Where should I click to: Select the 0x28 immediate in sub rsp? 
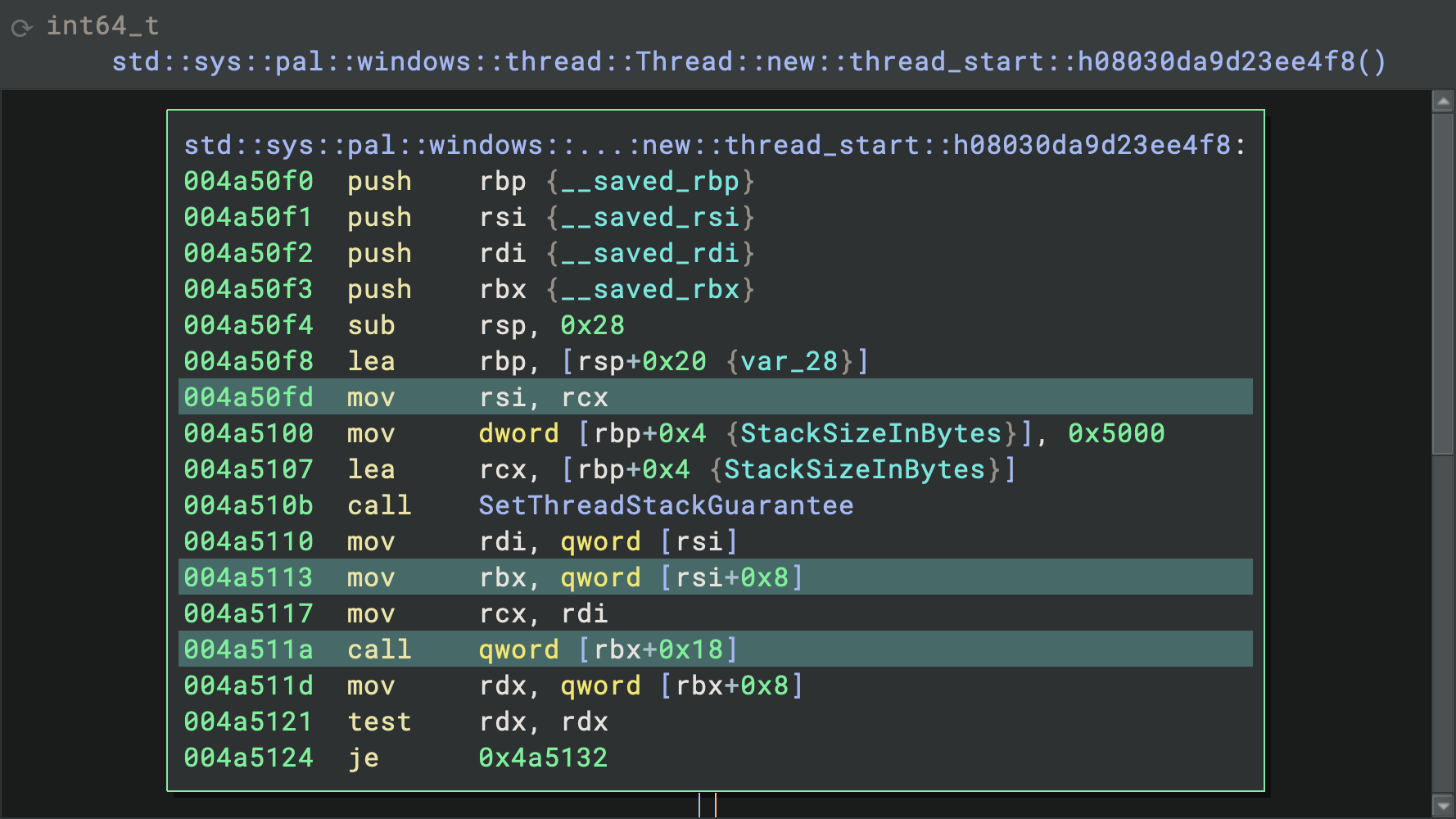(x=592, y=325)
